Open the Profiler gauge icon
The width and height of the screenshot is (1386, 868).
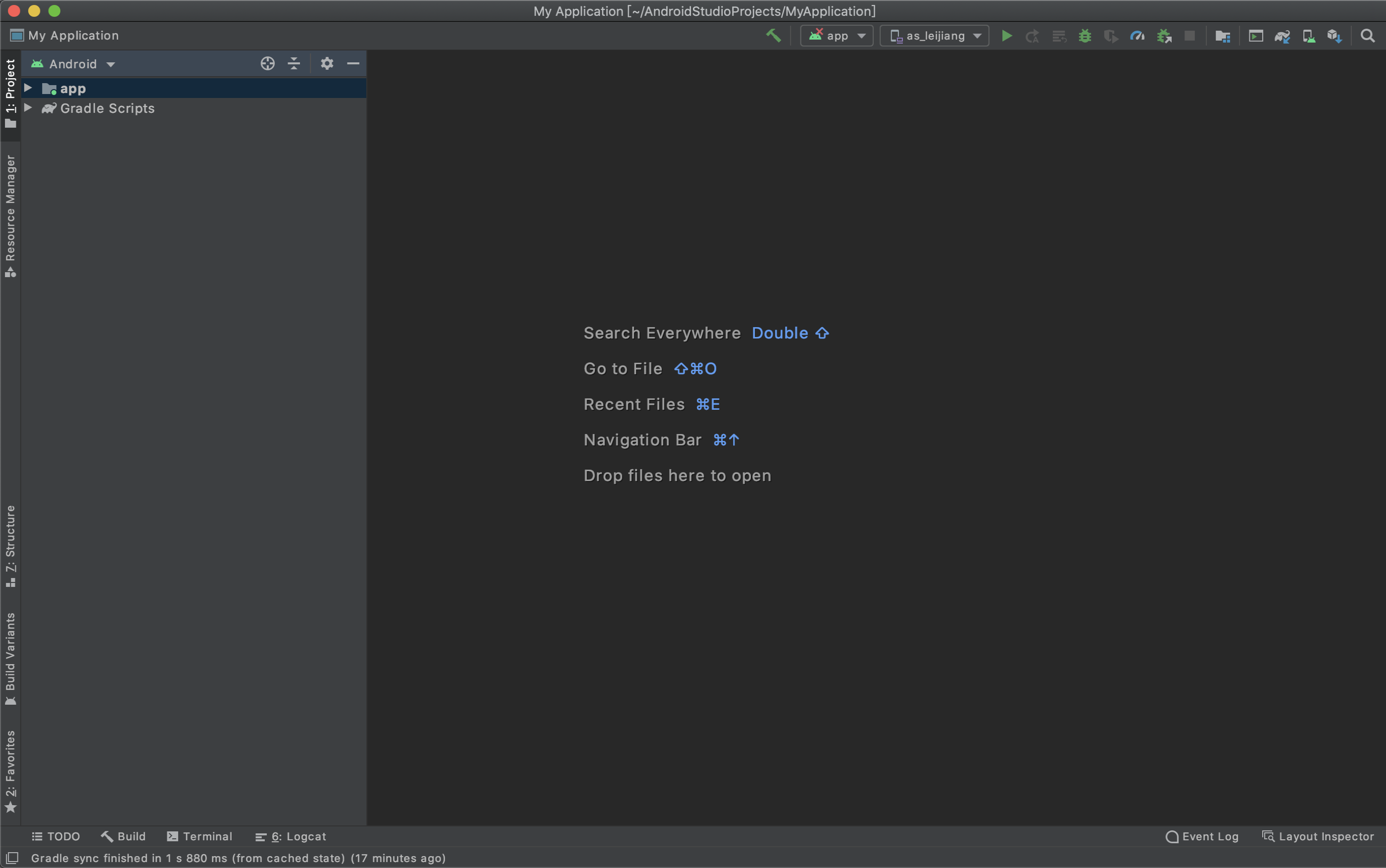pyautogui.click(x=1137, y=36)
